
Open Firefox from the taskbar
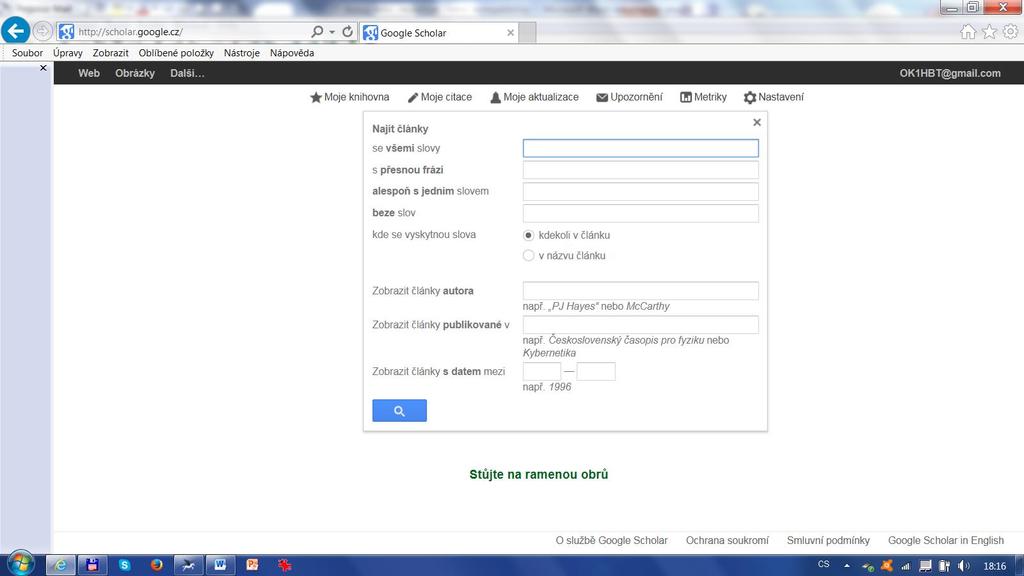click(156, 565)
